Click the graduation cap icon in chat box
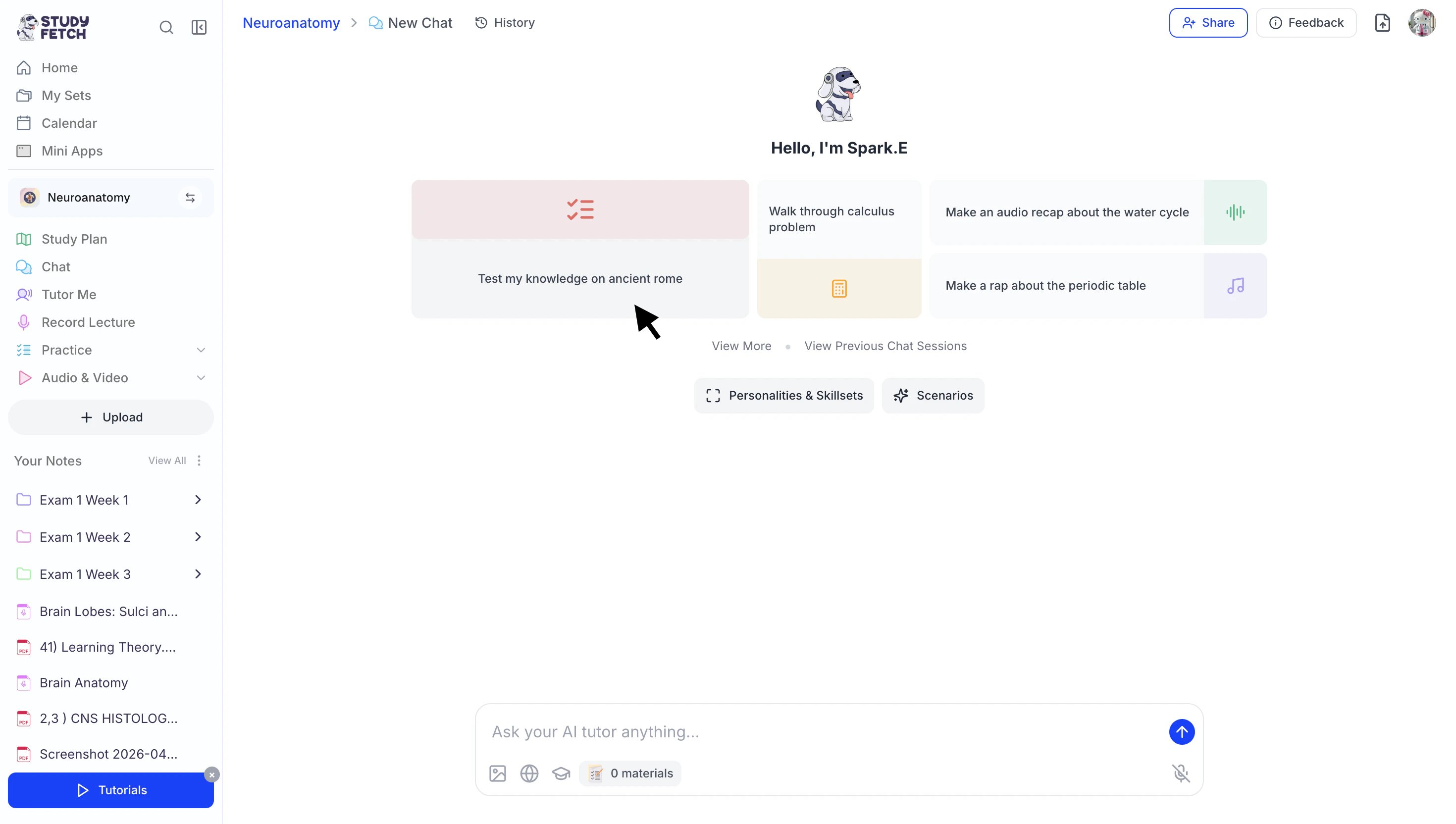The width and height of the screenshot is (1456, 824). pos(561,773)
